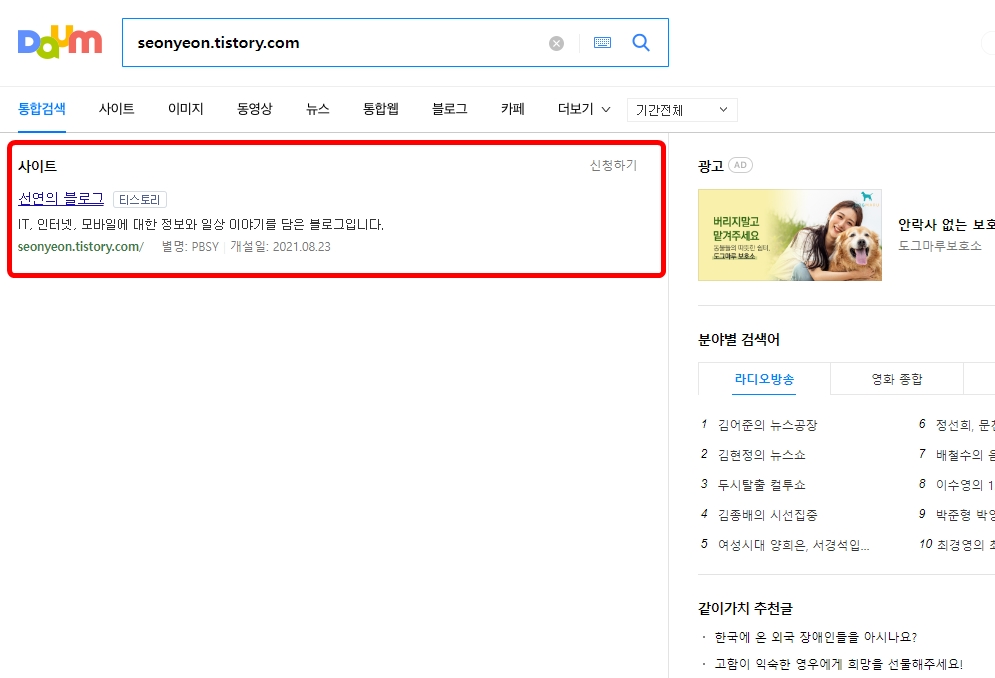Select the 통합검색 tab
Screen dimensions: 995x678
pyautogui.click(x=42, y=109)
